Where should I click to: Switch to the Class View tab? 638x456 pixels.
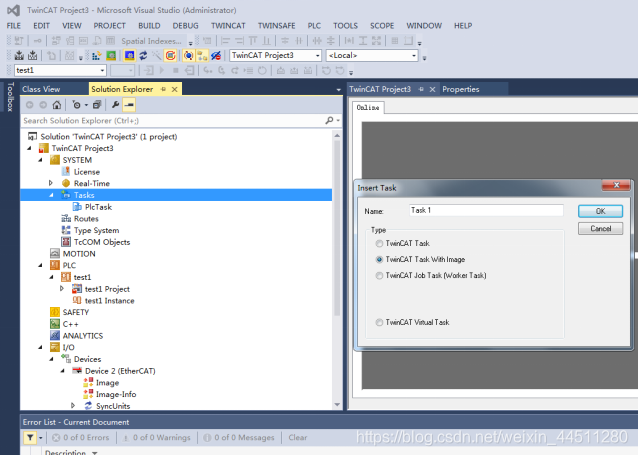pos(41,89)
